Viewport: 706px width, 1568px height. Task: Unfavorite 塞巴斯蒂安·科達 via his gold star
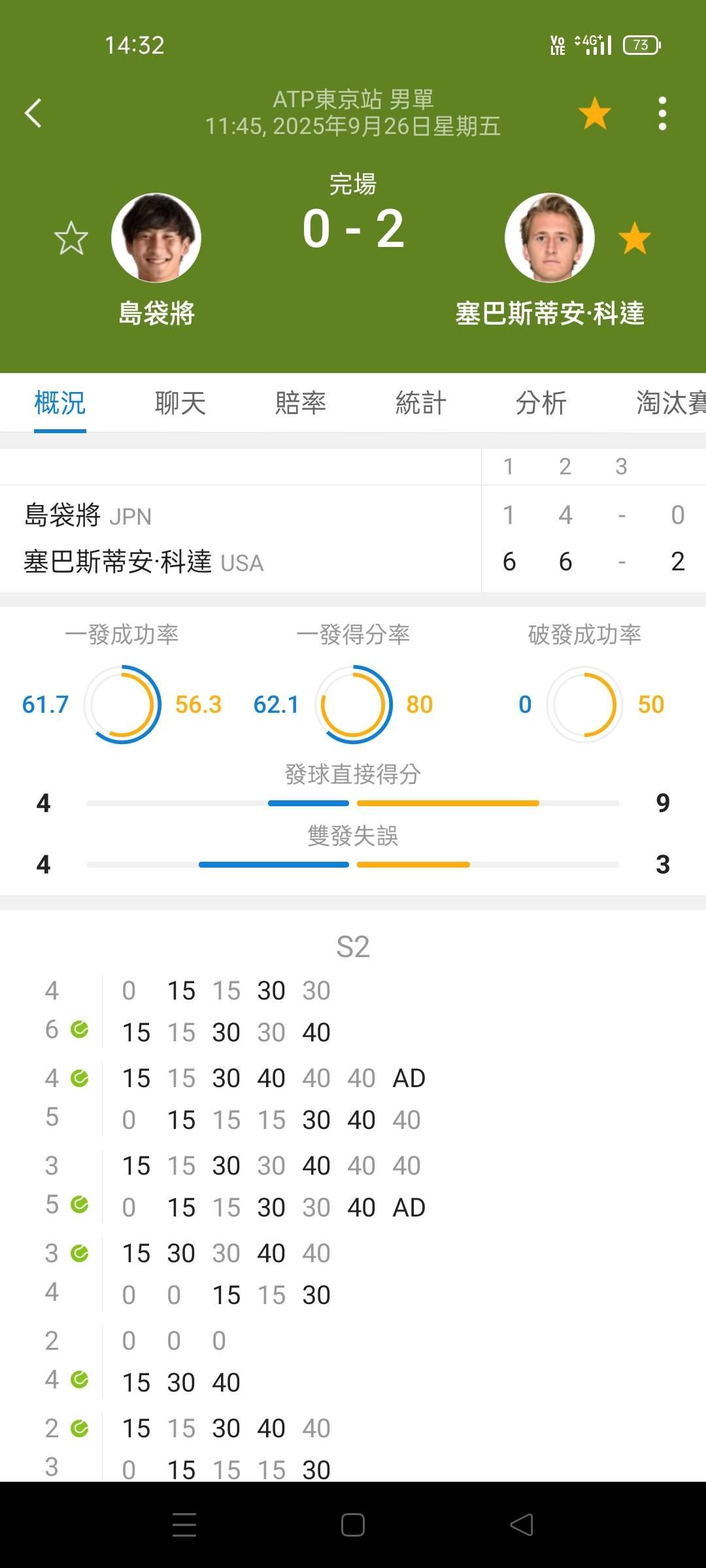[634, 238]
